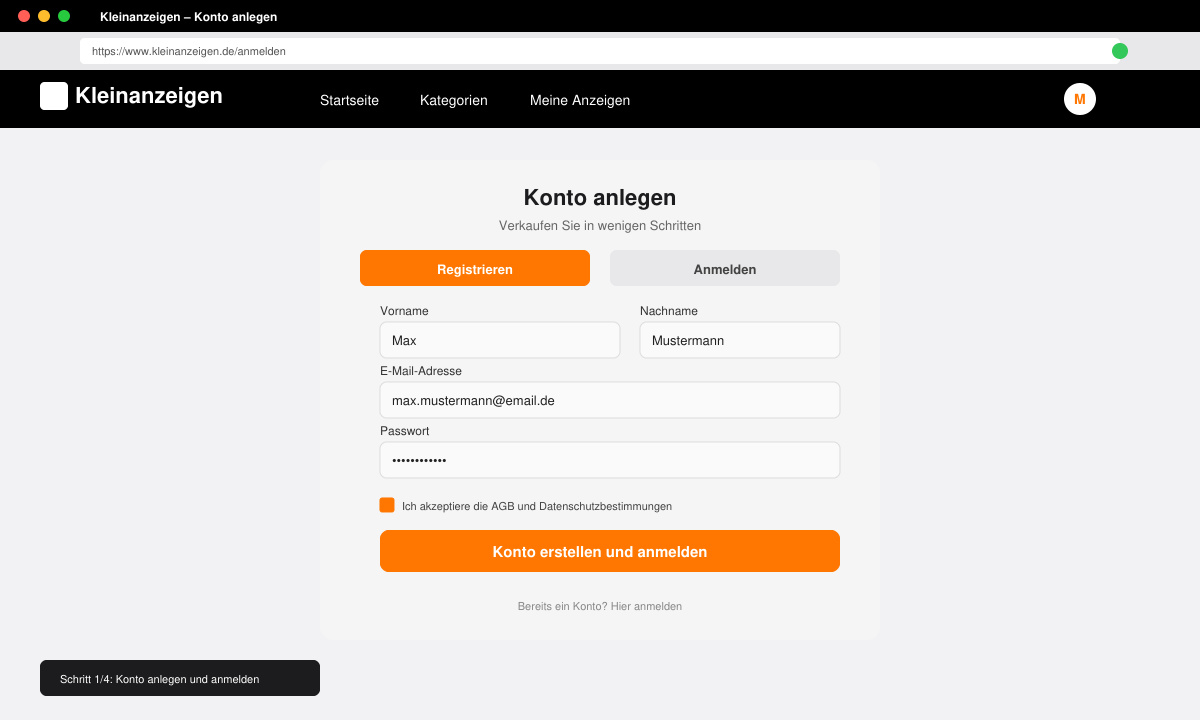Click the green status indicator in address bar
This screenshot has width=1200, height=720.
pyautogui.click(x=1120, y=51)
